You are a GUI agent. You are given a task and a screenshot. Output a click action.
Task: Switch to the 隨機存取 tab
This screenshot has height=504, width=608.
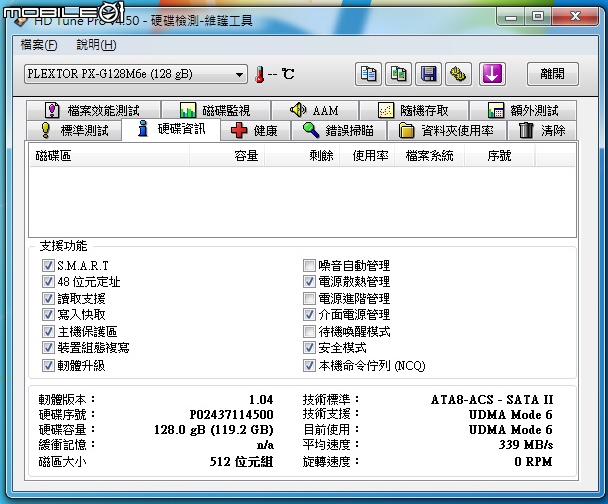point(414,110)
